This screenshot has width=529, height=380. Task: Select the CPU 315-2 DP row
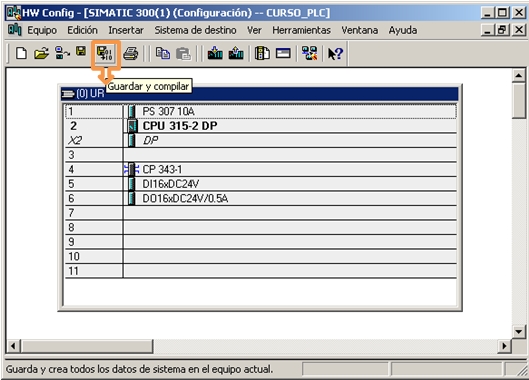click(x=261, y=126)
